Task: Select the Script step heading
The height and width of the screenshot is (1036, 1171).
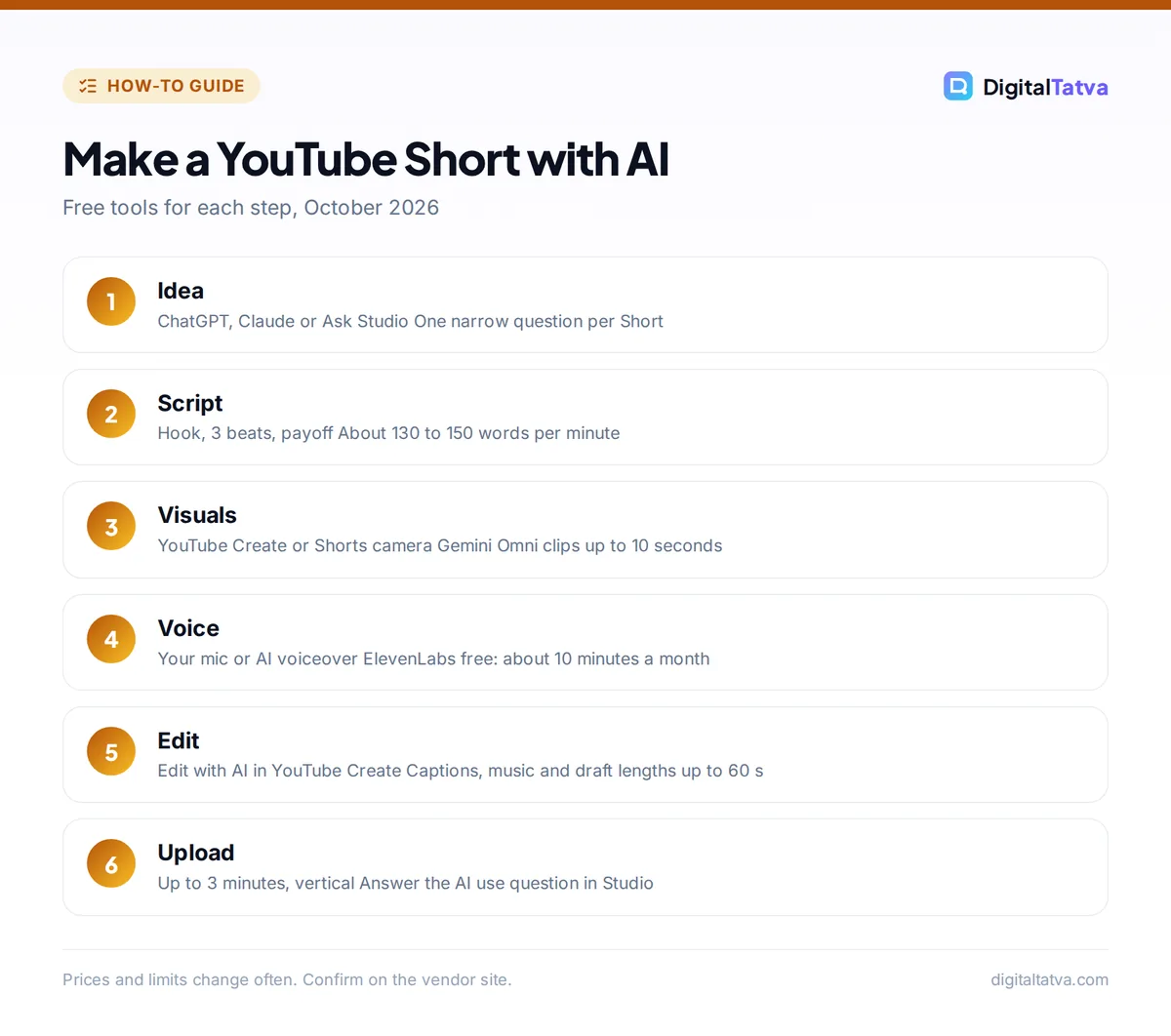Action: 190,403
